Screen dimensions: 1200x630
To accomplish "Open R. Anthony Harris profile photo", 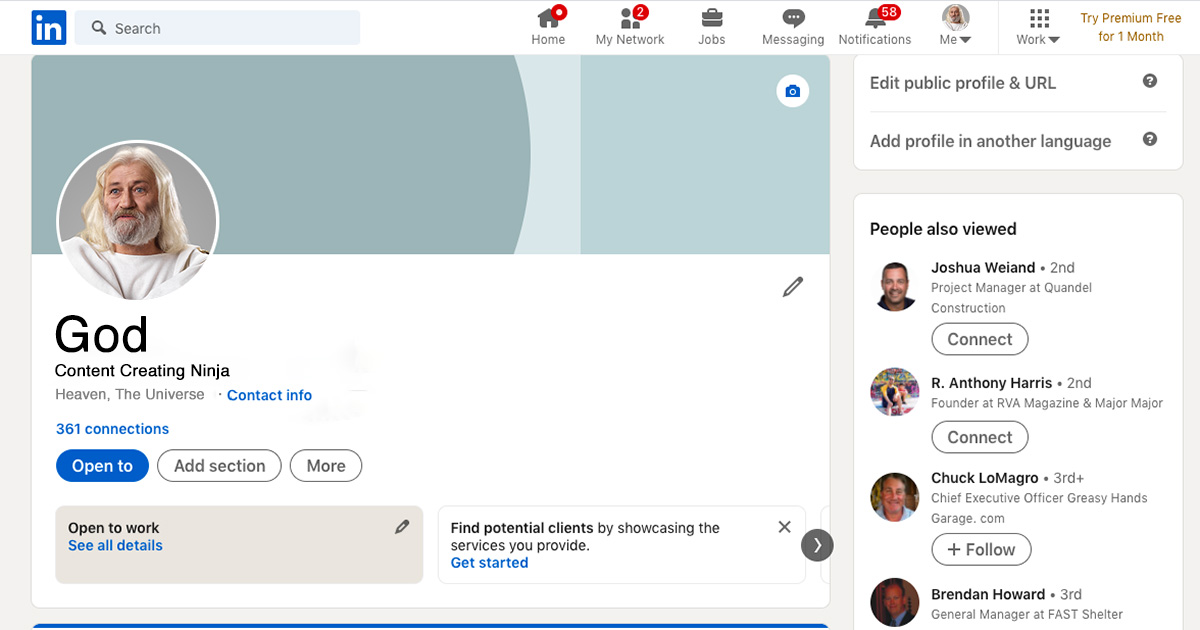I will (x=895, y=392).
